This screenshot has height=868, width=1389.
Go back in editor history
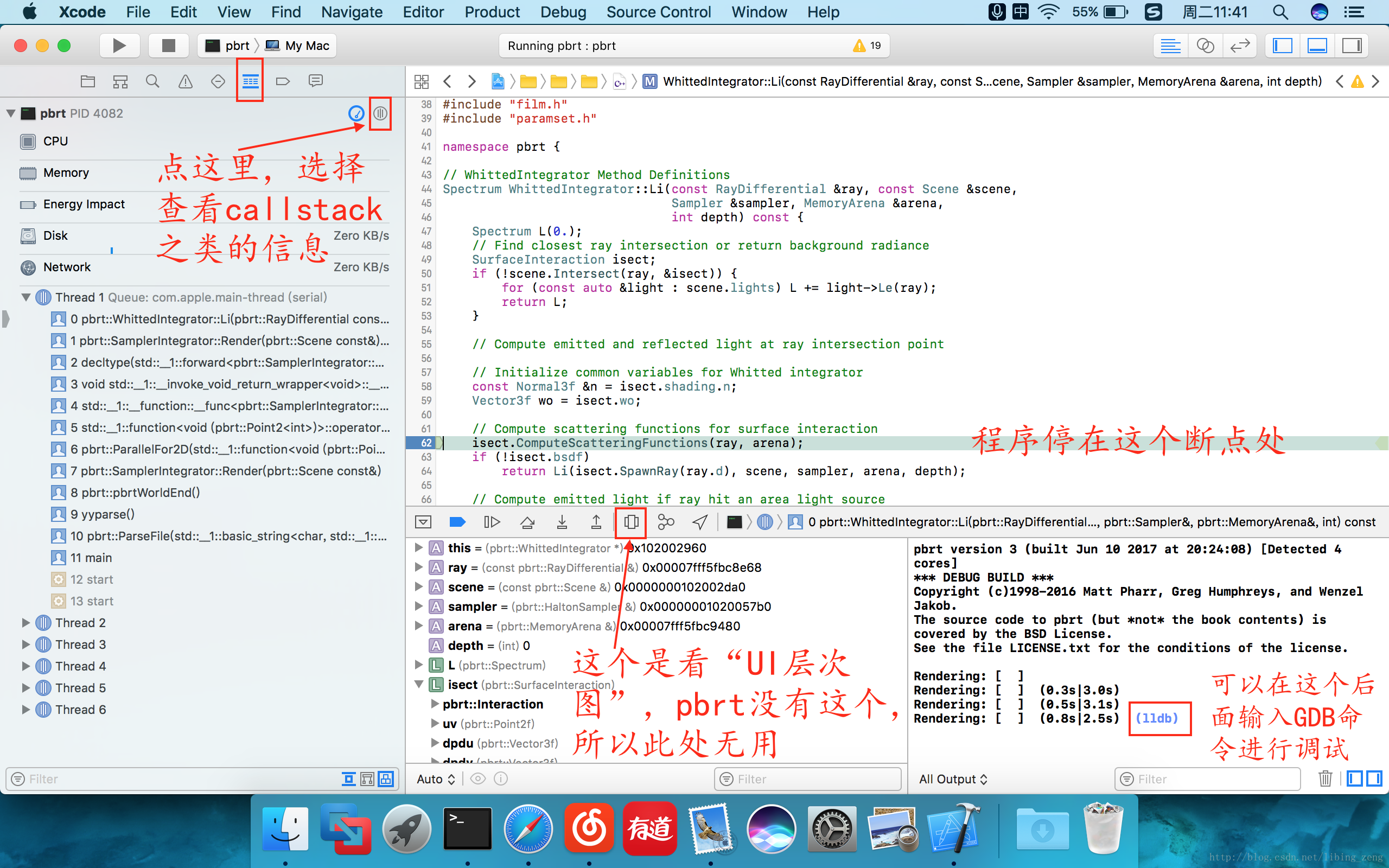447,81
